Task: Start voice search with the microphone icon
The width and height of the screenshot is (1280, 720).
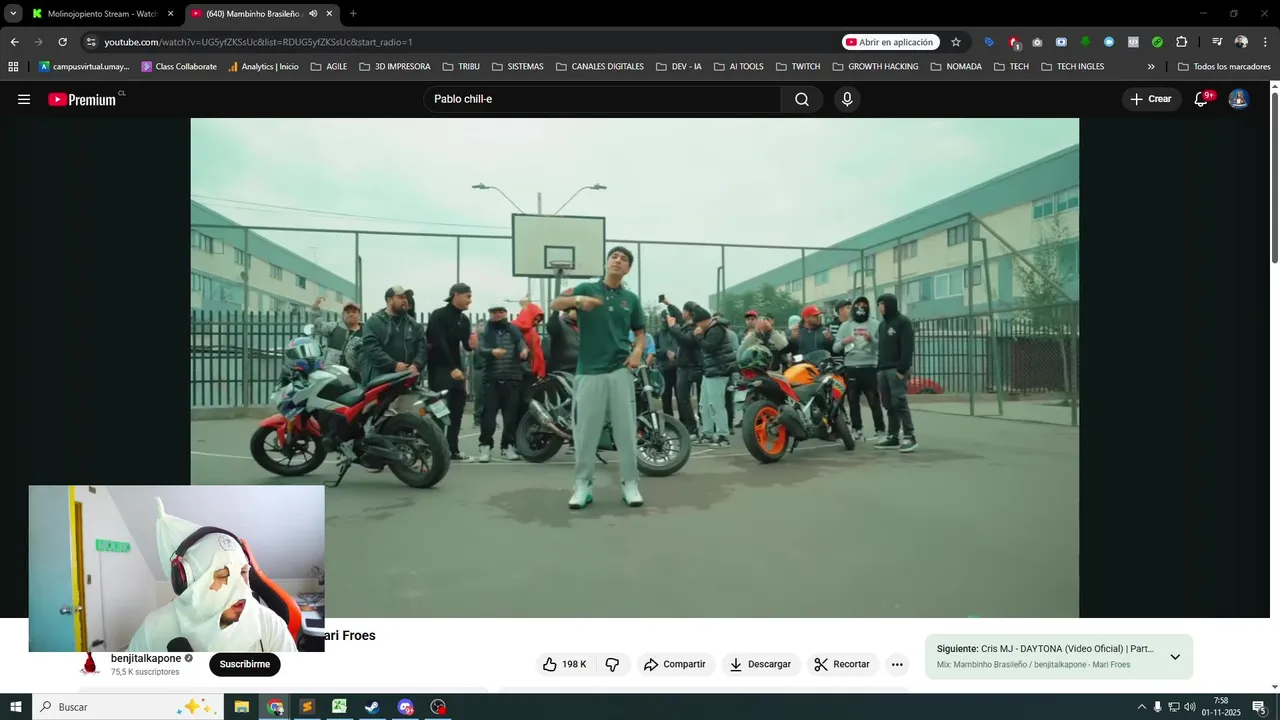Action: tap(847, 99)
